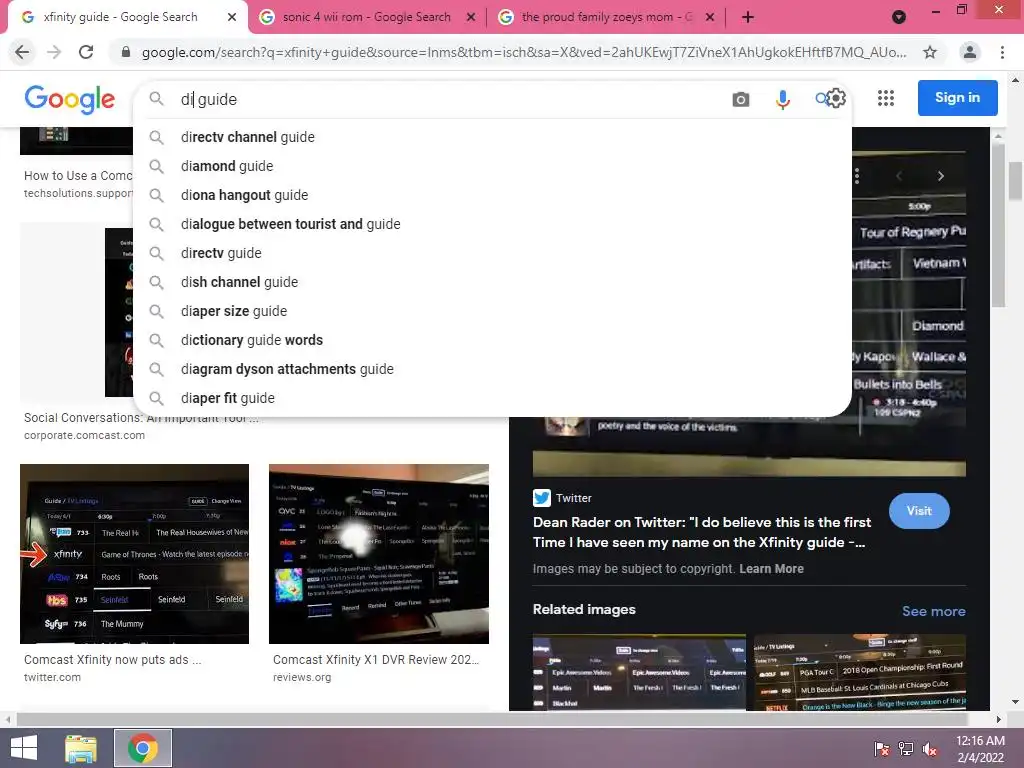Click See more related images
Image resolution: width=1024 pixels, height=768 pixels.
tap(933, 611)
